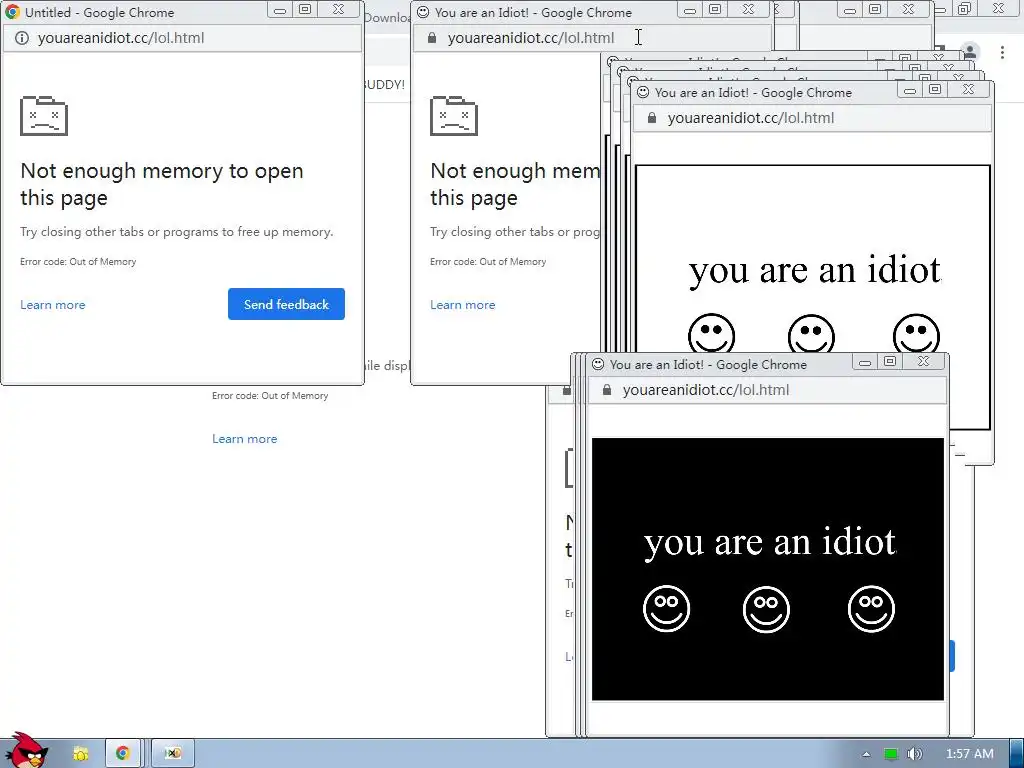Viewport: 1024px width, 768px height.
Task: Click 'you are an idiot' text on white background
Action: tap(814, 270)
